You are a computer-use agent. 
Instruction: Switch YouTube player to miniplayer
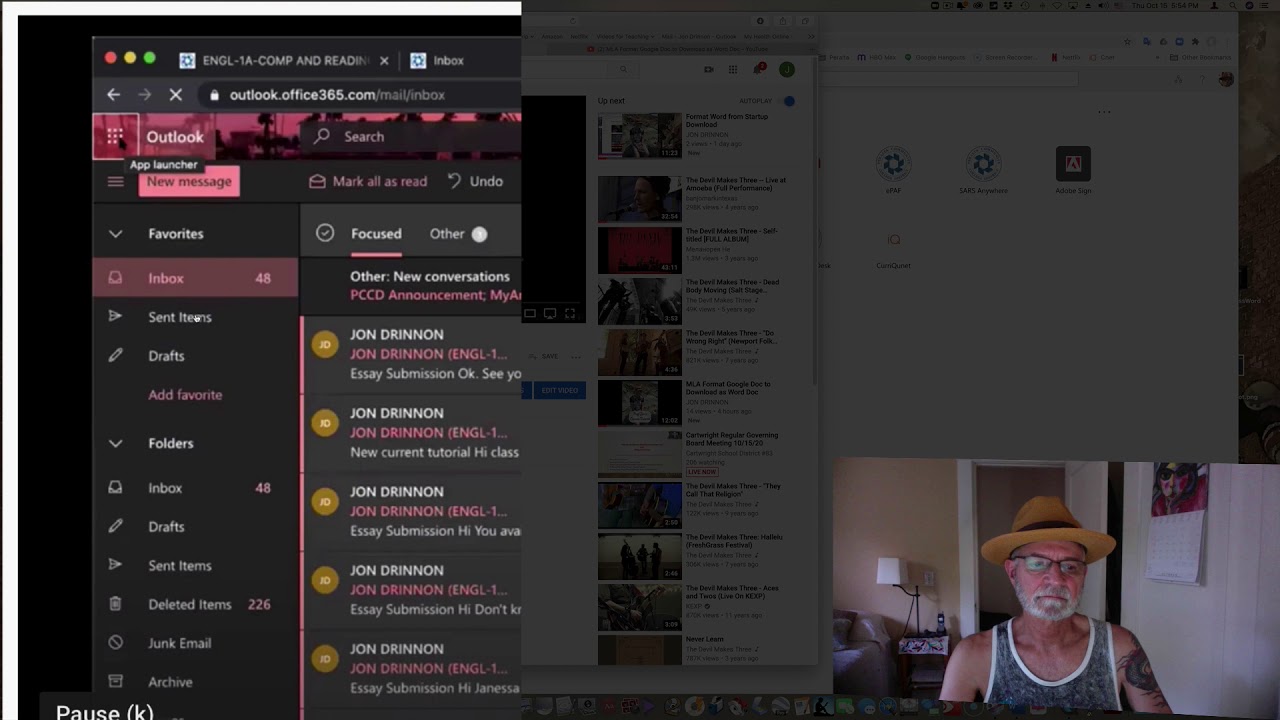(x=530, y=314)
